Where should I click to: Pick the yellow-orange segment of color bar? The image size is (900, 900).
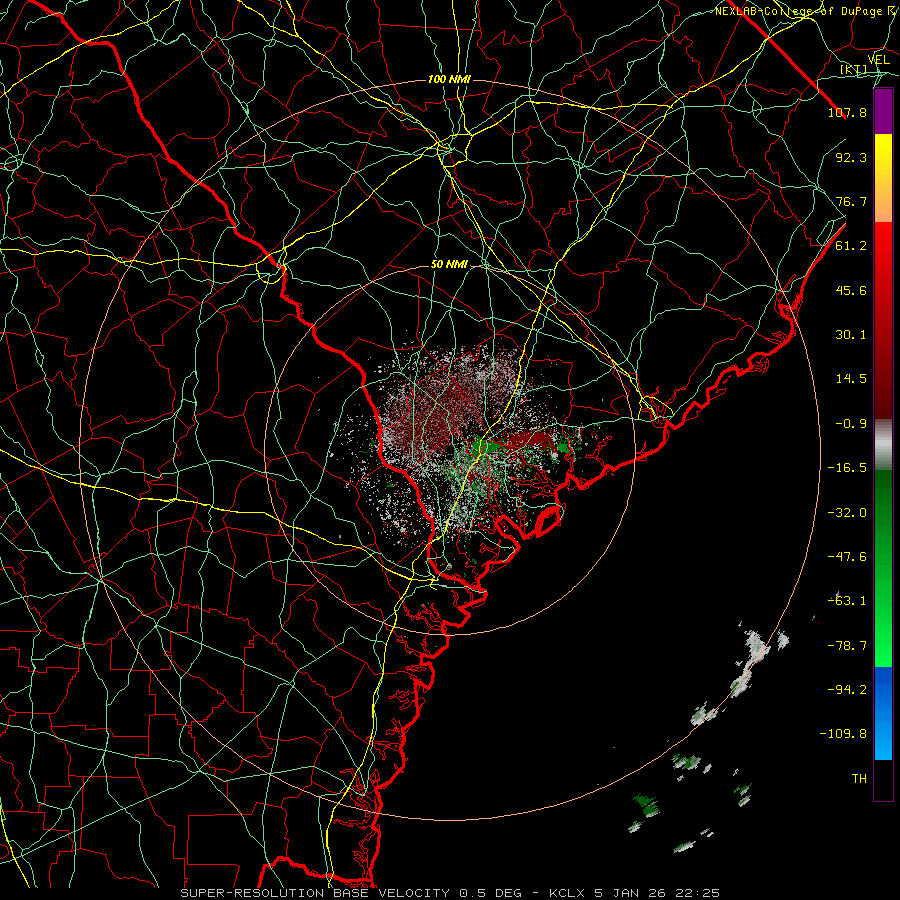tap(883, 178)
